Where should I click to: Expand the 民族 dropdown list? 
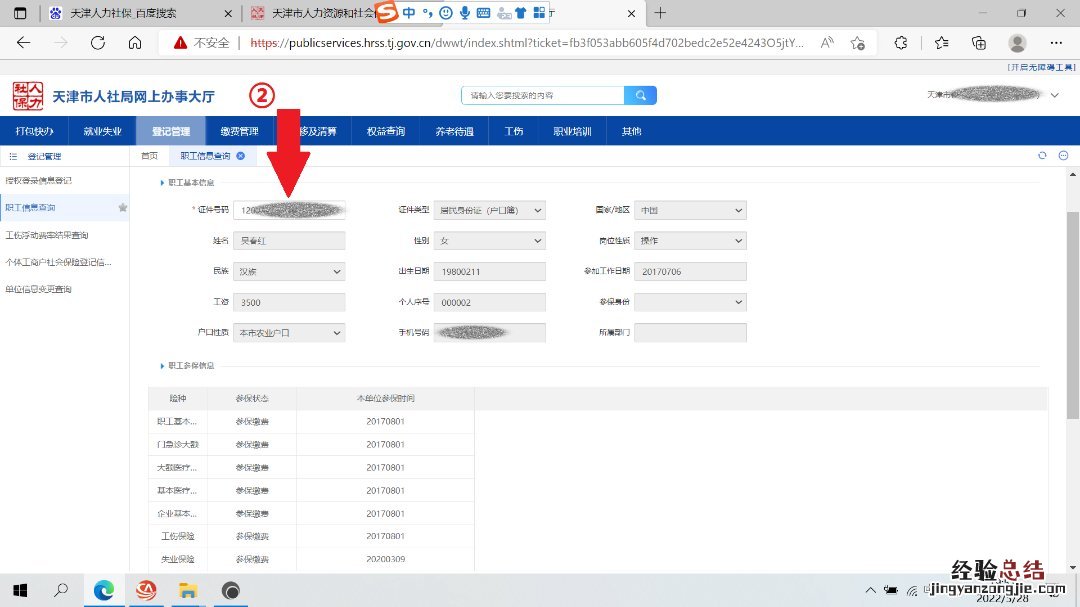click(x=289, y=272)
